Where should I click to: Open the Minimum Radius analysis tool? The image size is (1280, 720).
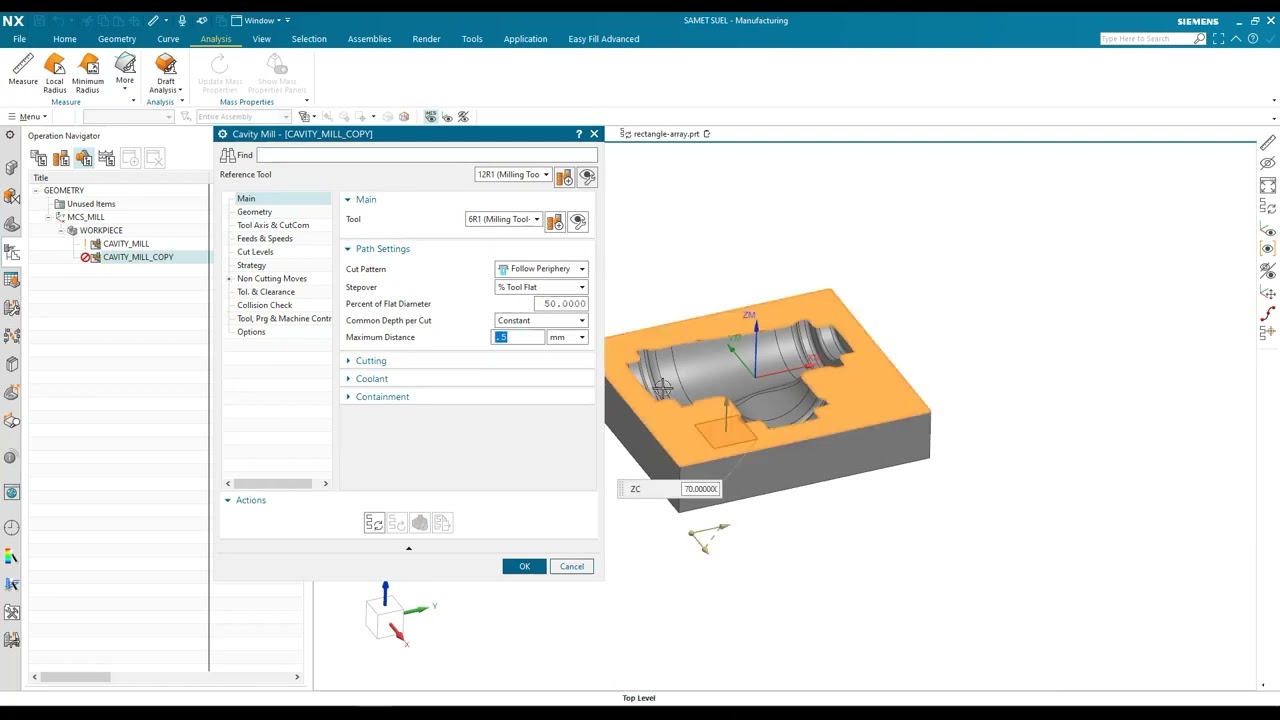coord(88,74)
